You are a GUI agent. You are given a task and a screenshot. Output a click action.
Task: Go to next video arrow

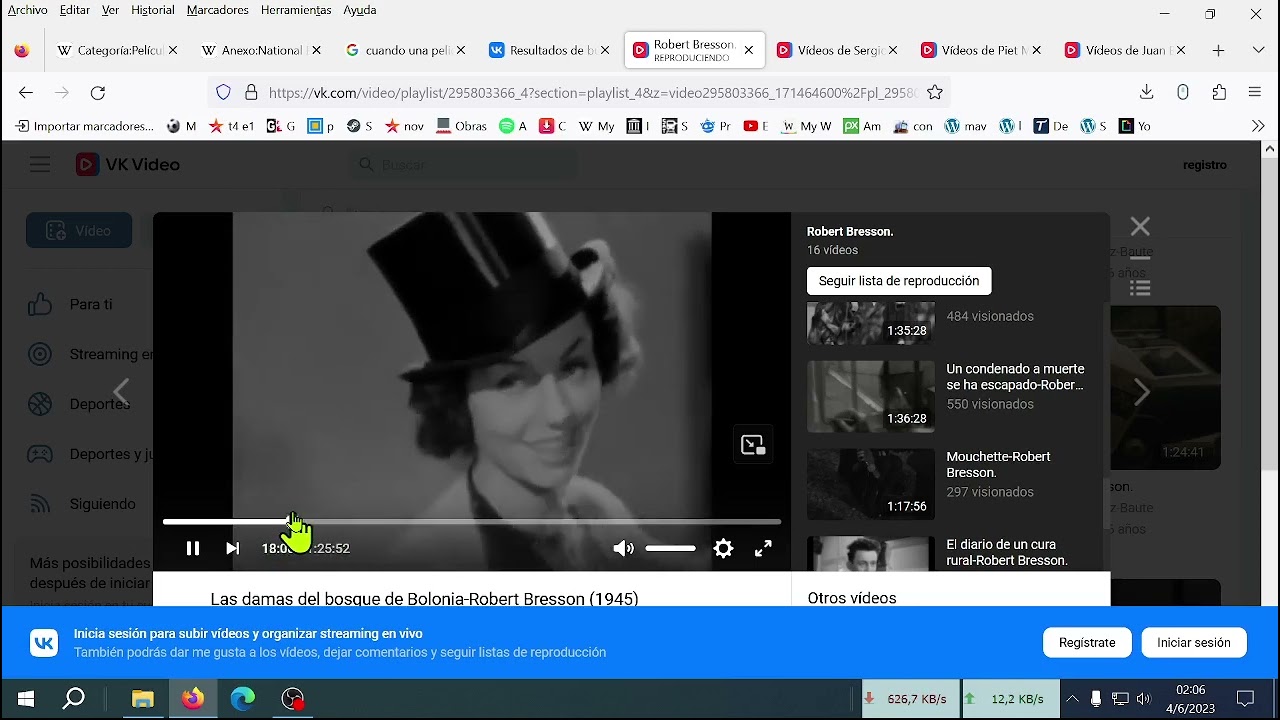click(x=1141, y=392)
